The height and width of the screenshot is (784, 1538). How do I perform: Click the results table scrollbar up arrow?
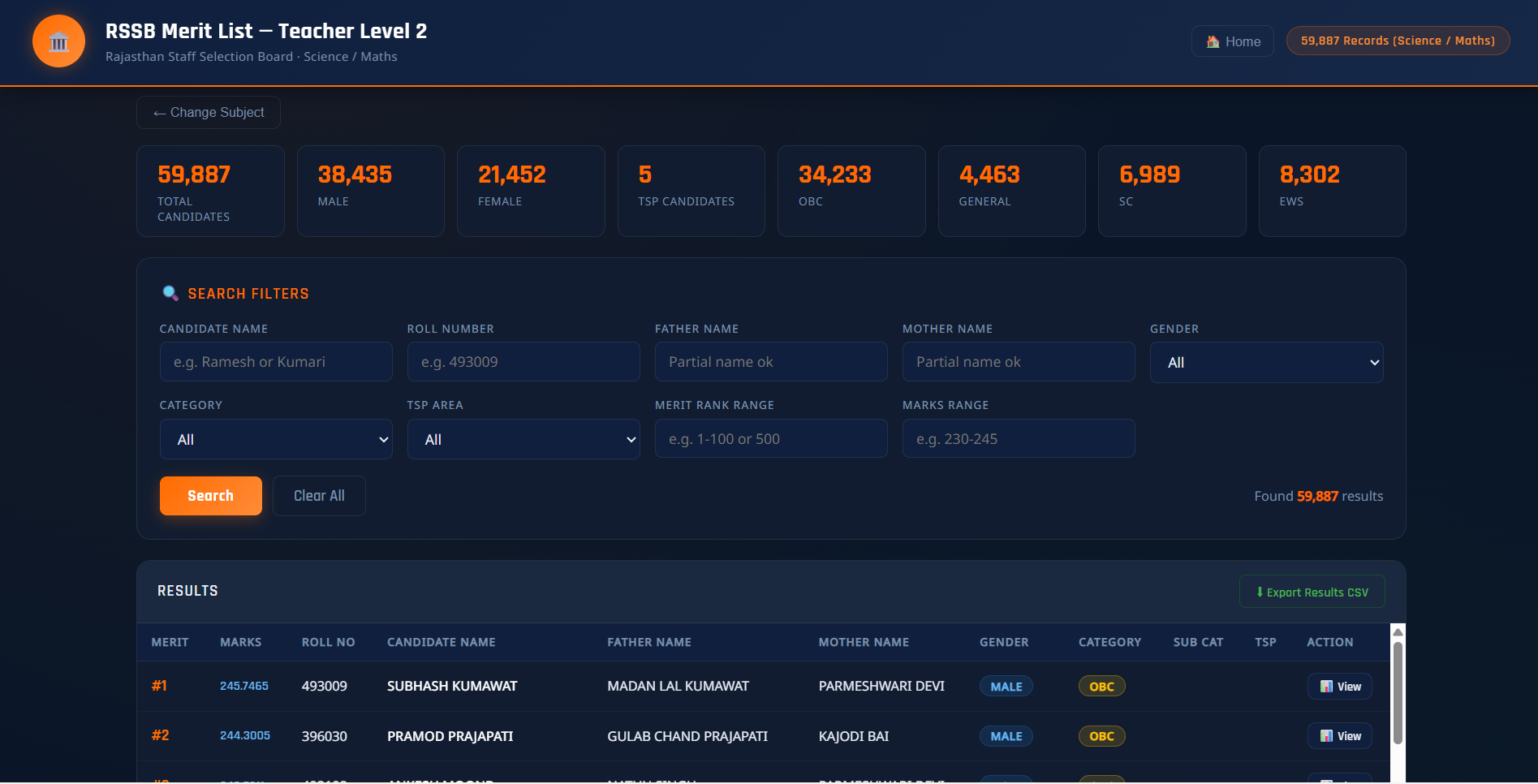pos(1398,632)
